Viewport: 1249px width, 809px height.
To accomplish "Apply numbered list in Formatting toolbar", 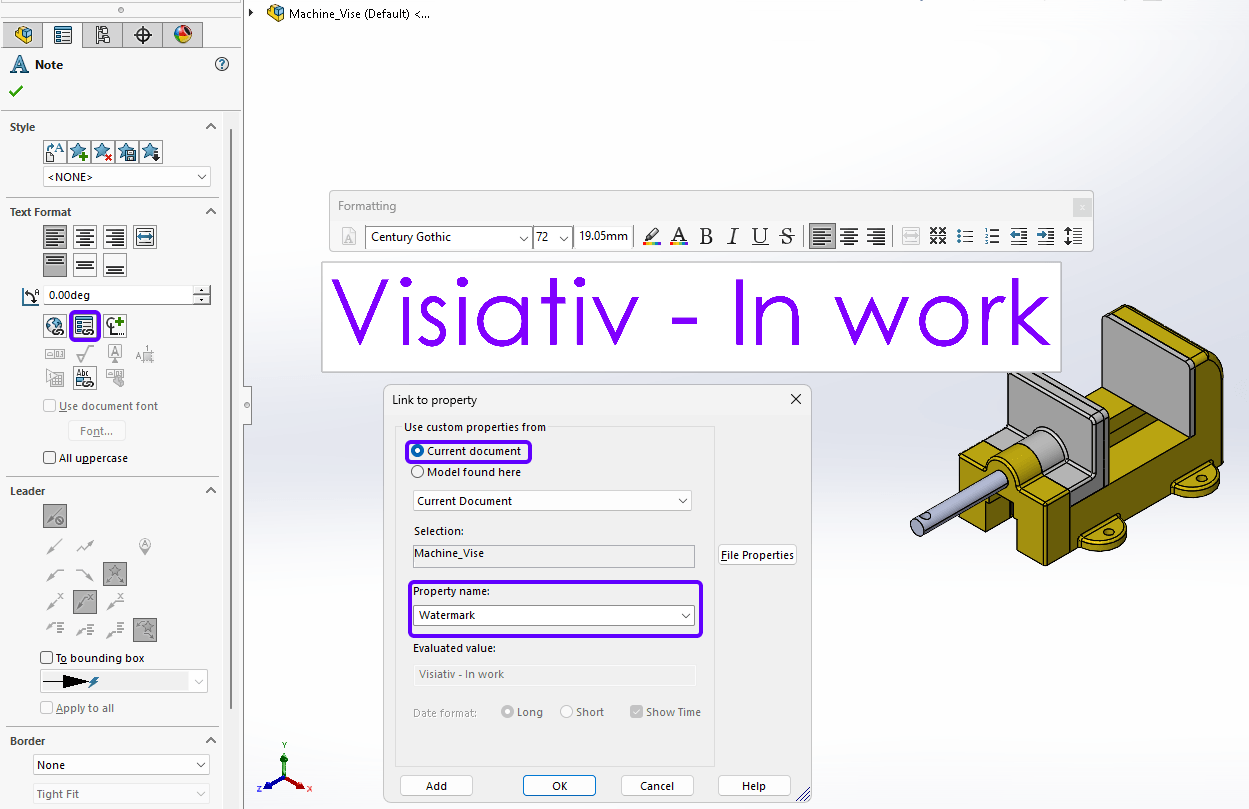I will (992, 237).
